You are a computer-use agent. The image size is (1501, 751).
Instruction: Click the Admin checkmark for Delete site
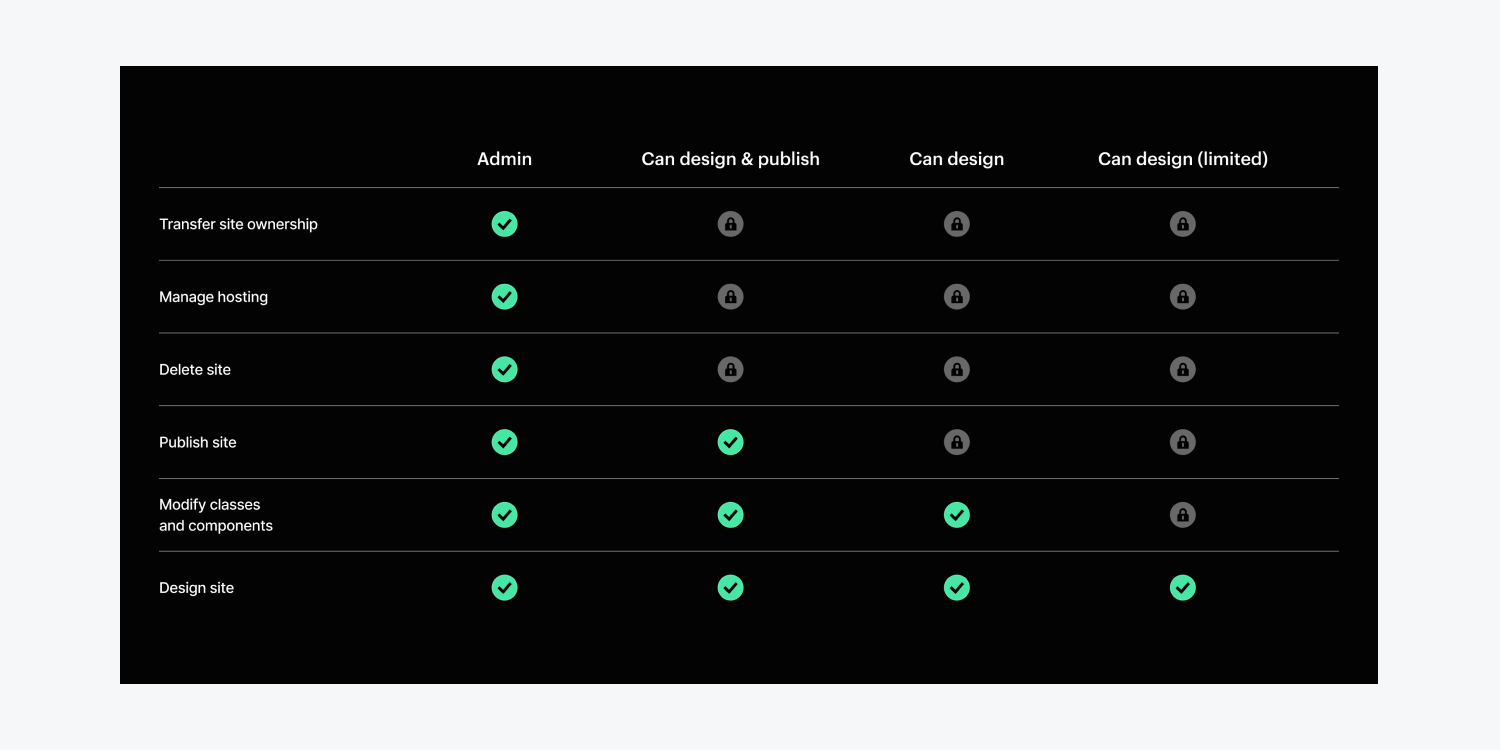505,370
